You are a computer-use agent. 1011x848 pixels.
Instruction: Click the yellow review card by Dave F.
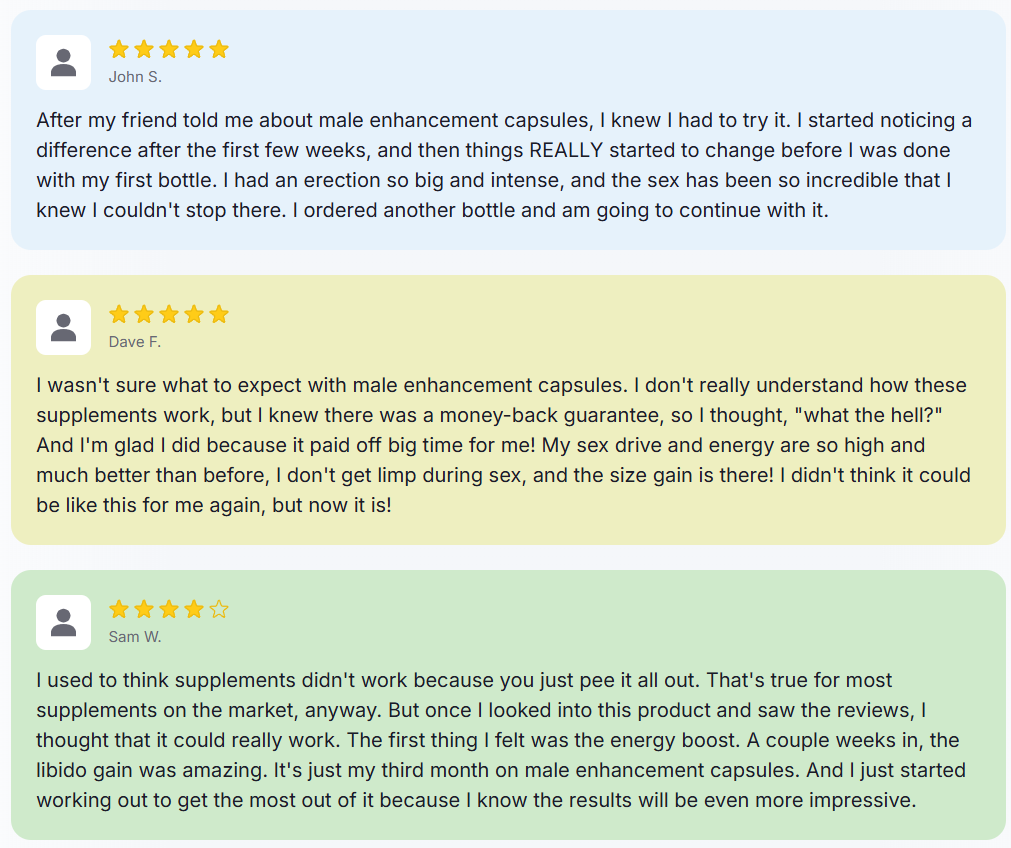[508, 410]
